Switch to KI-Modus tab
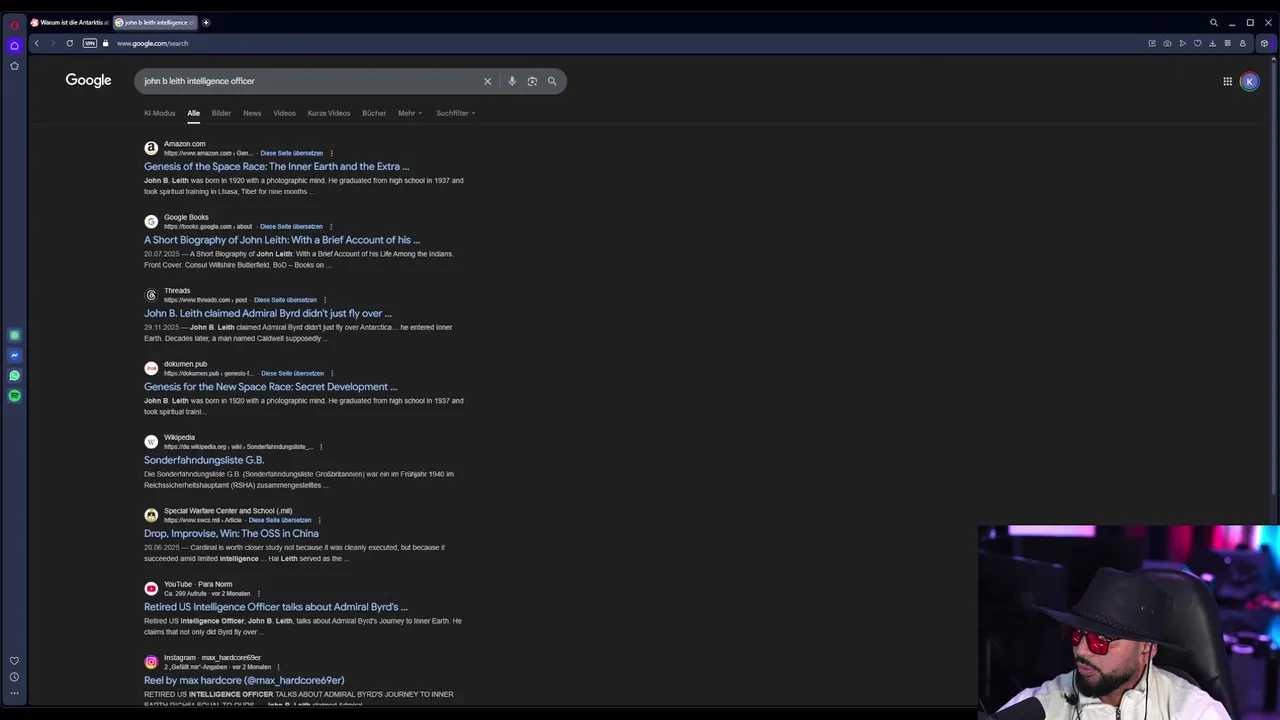Screen dimensions: 1280x720 [159, 113]
